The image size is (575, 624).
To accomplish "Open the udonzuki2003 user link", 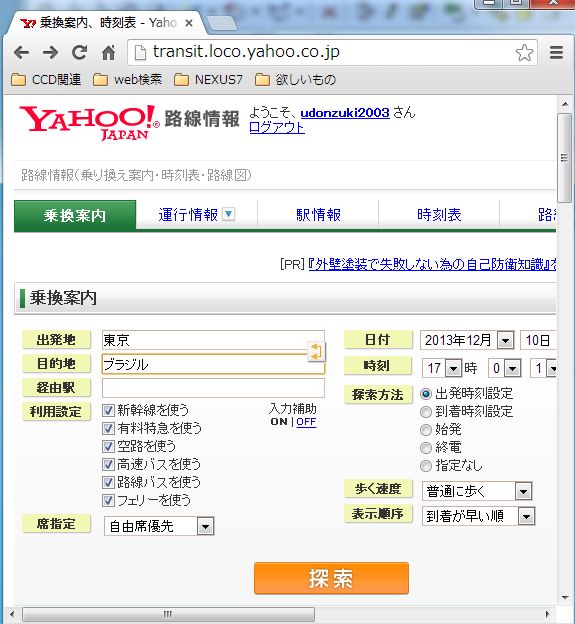I will coord(345,113).
